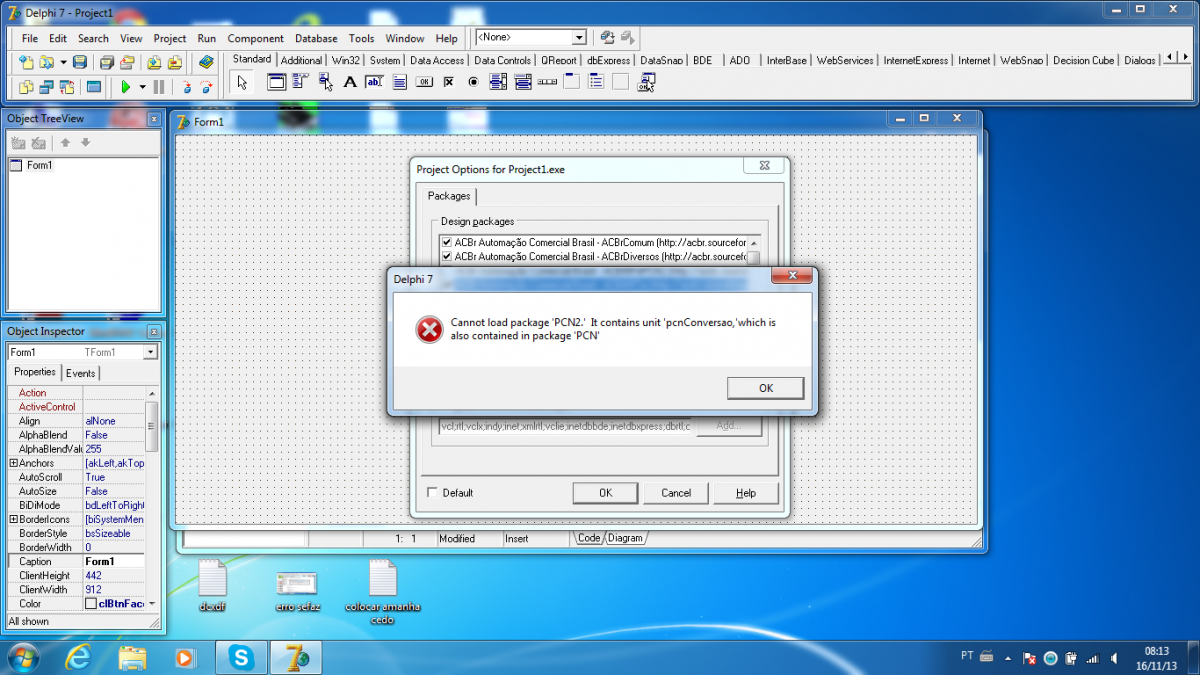Viewport: 1200px width, 675px height.
Task: Open the Tools menu
Action: [362, 38]
